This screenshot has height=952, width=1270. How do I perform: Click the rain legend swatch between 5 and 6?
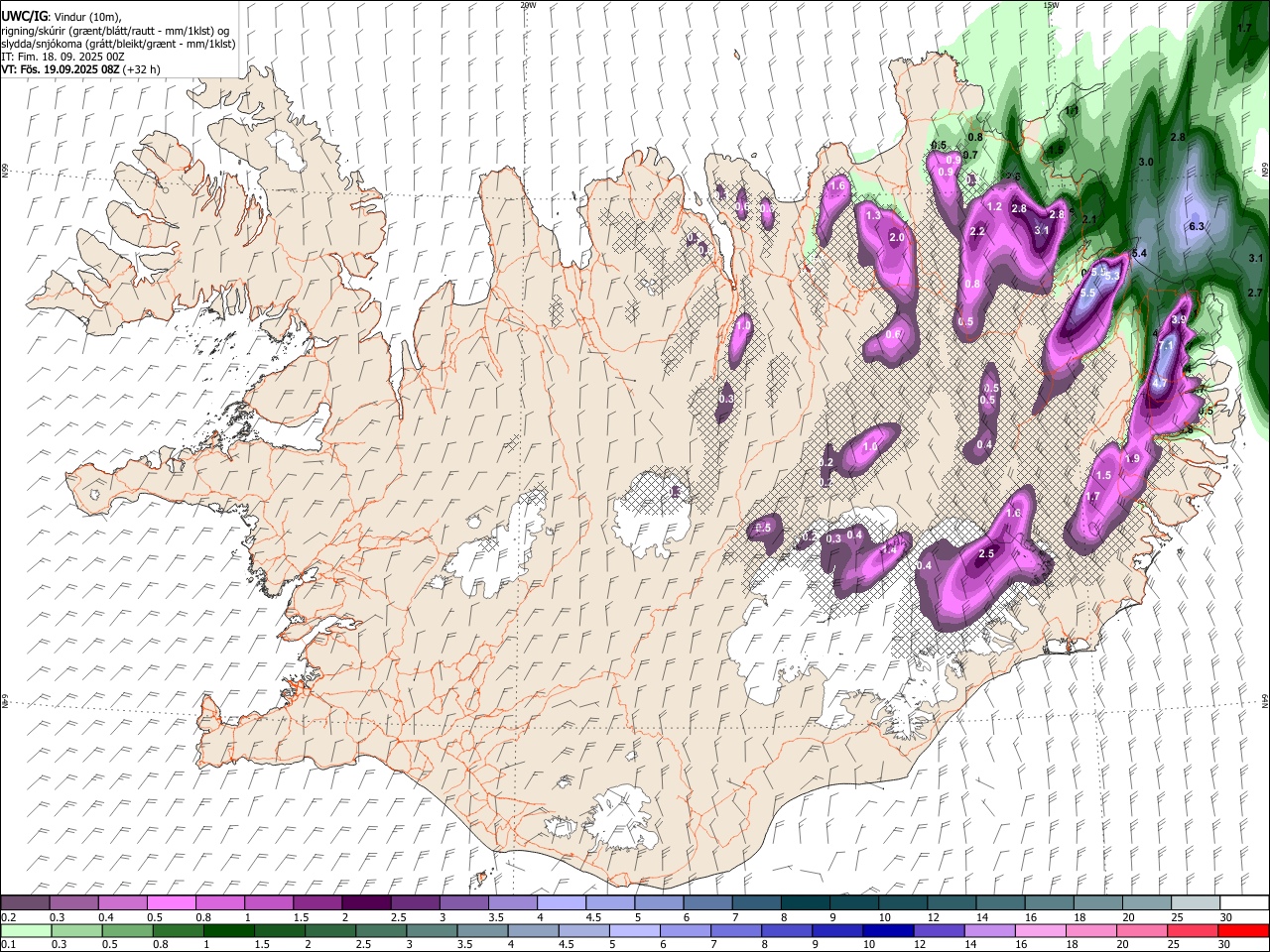(x=635, y=930)
